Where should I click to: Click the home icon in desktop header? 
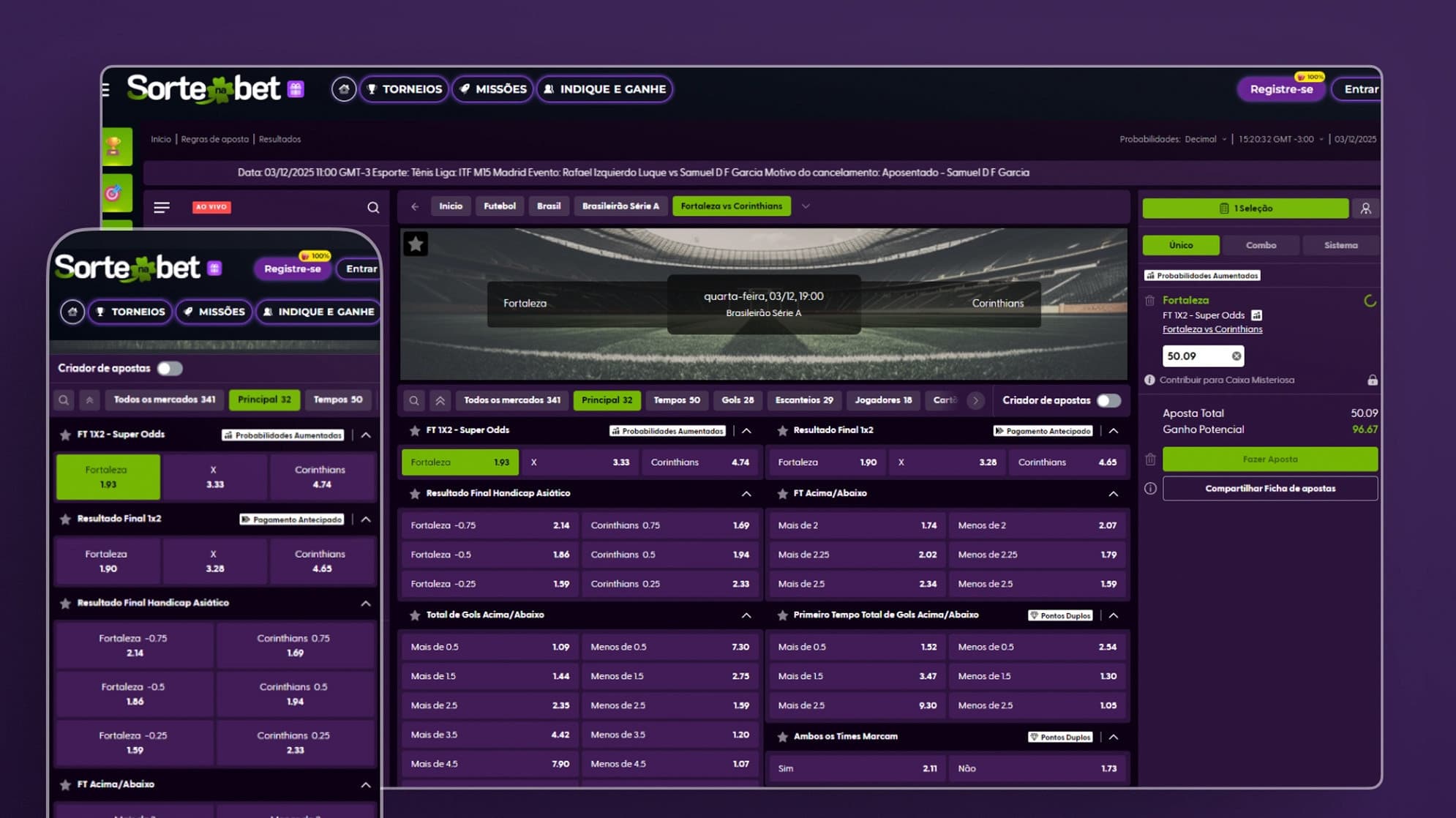click(344, 89)
